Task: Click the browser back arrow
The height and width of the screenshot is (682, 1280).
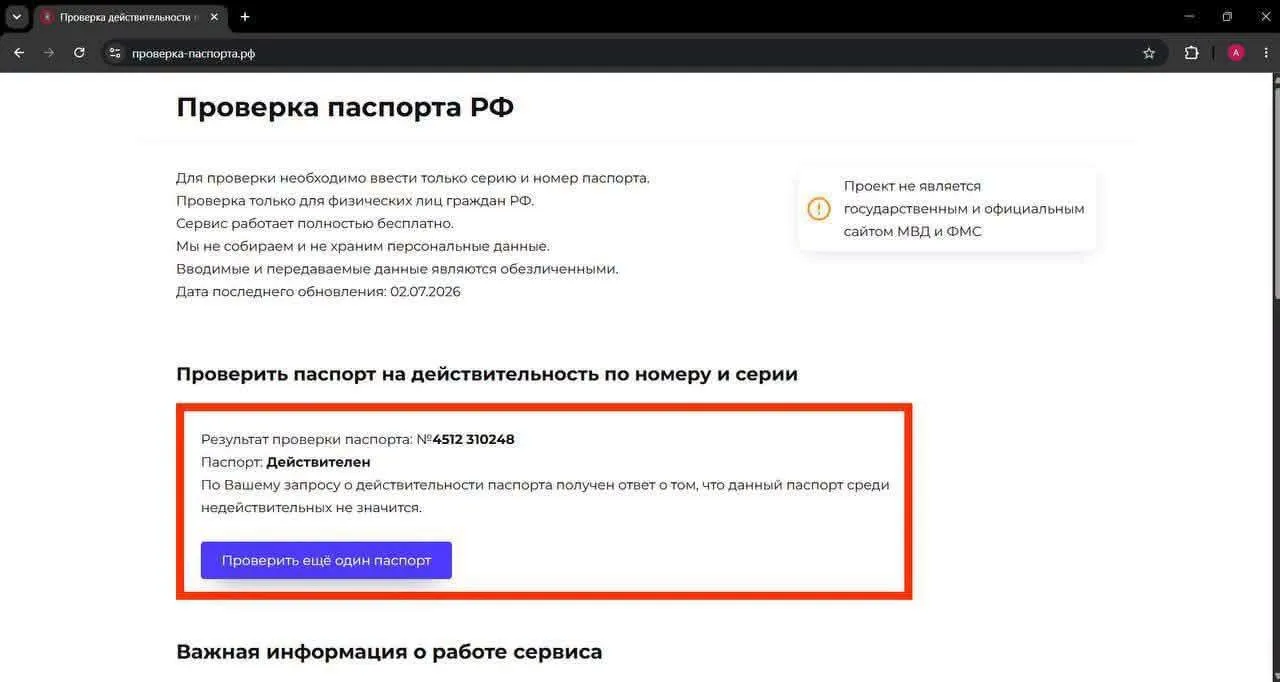Action: 18,53
